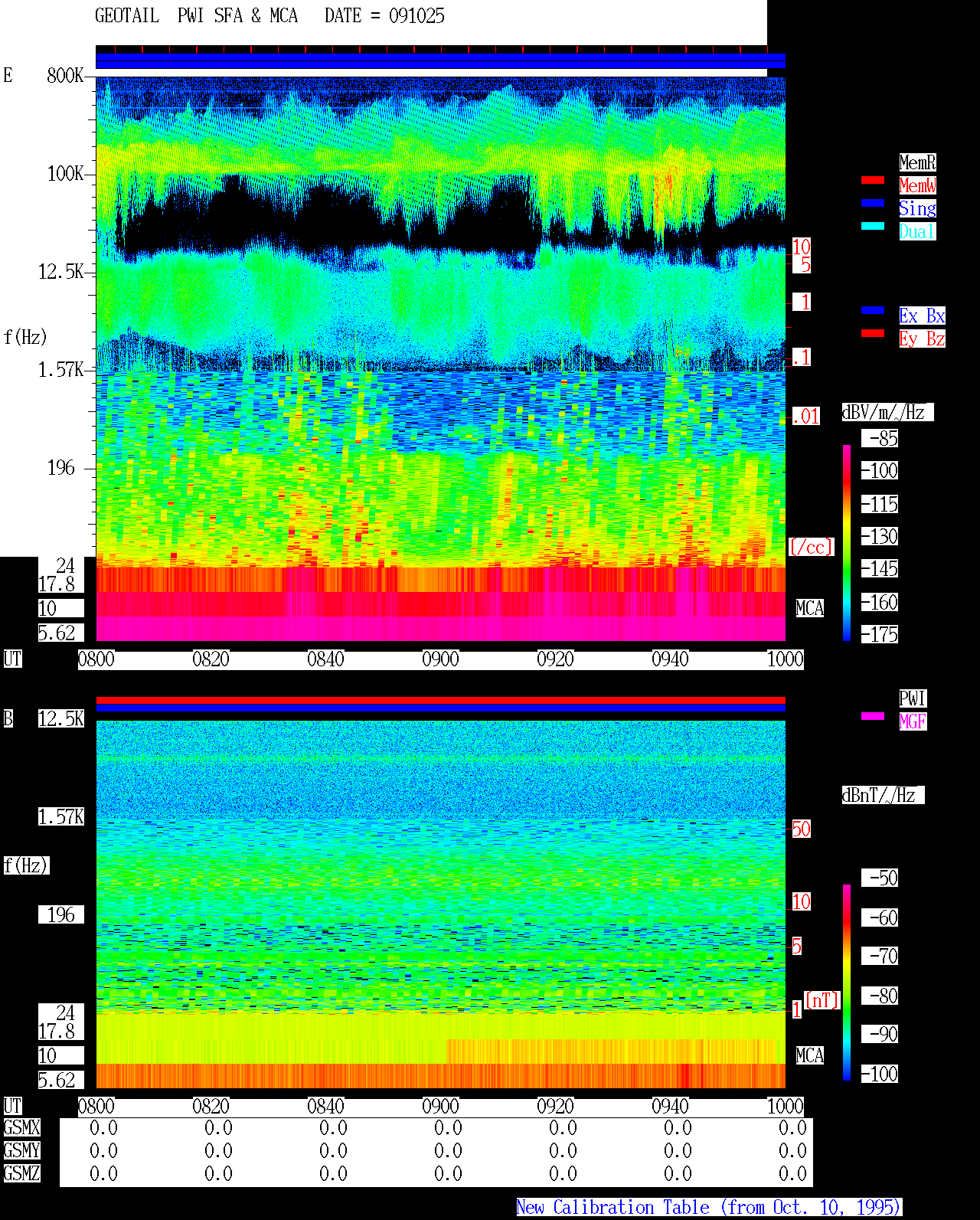Click the '12.5K' frequency label on the E panel
This screenshot has height=1220, width=980.
[x=61, y=271]
